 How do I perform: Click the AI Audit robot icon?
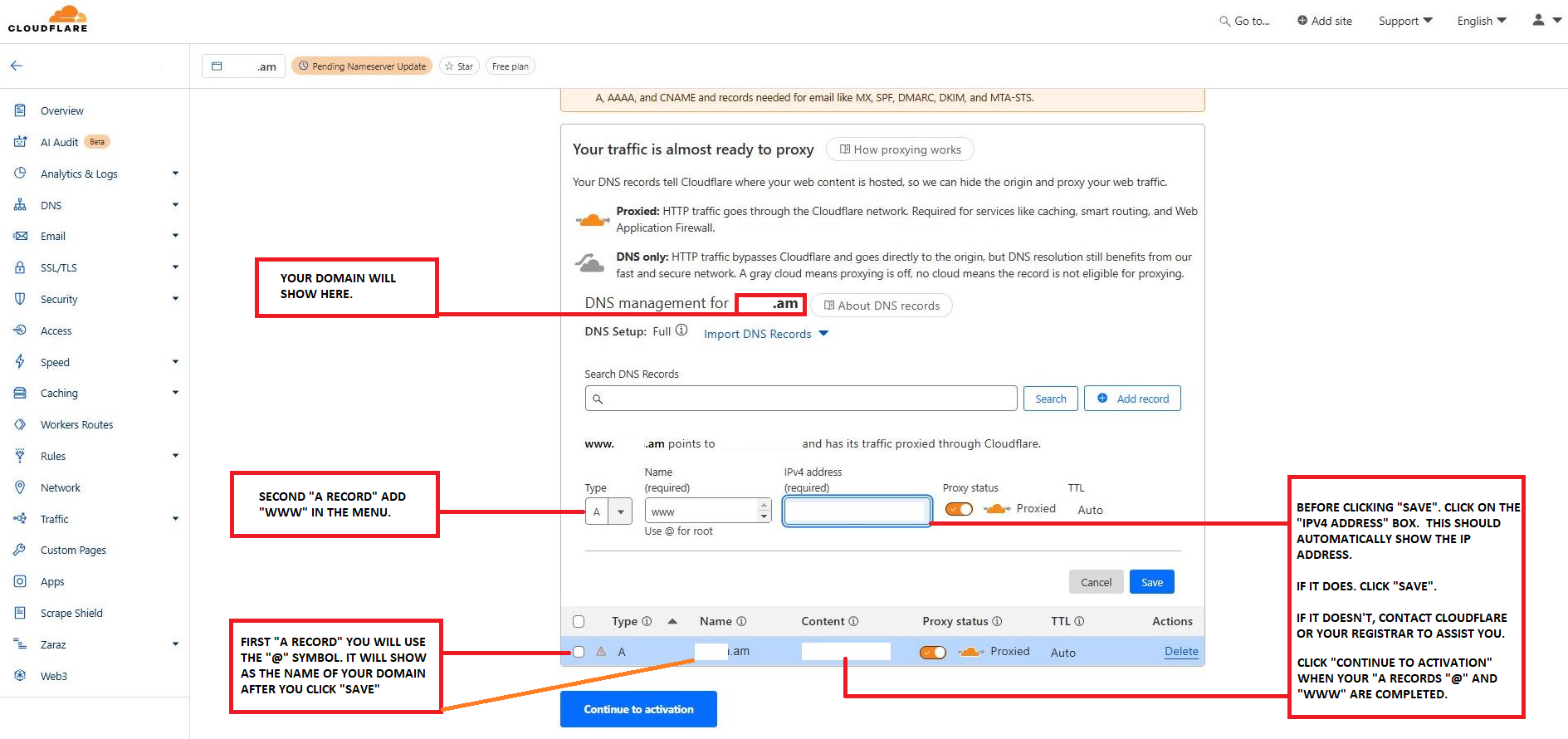[20, 142]
